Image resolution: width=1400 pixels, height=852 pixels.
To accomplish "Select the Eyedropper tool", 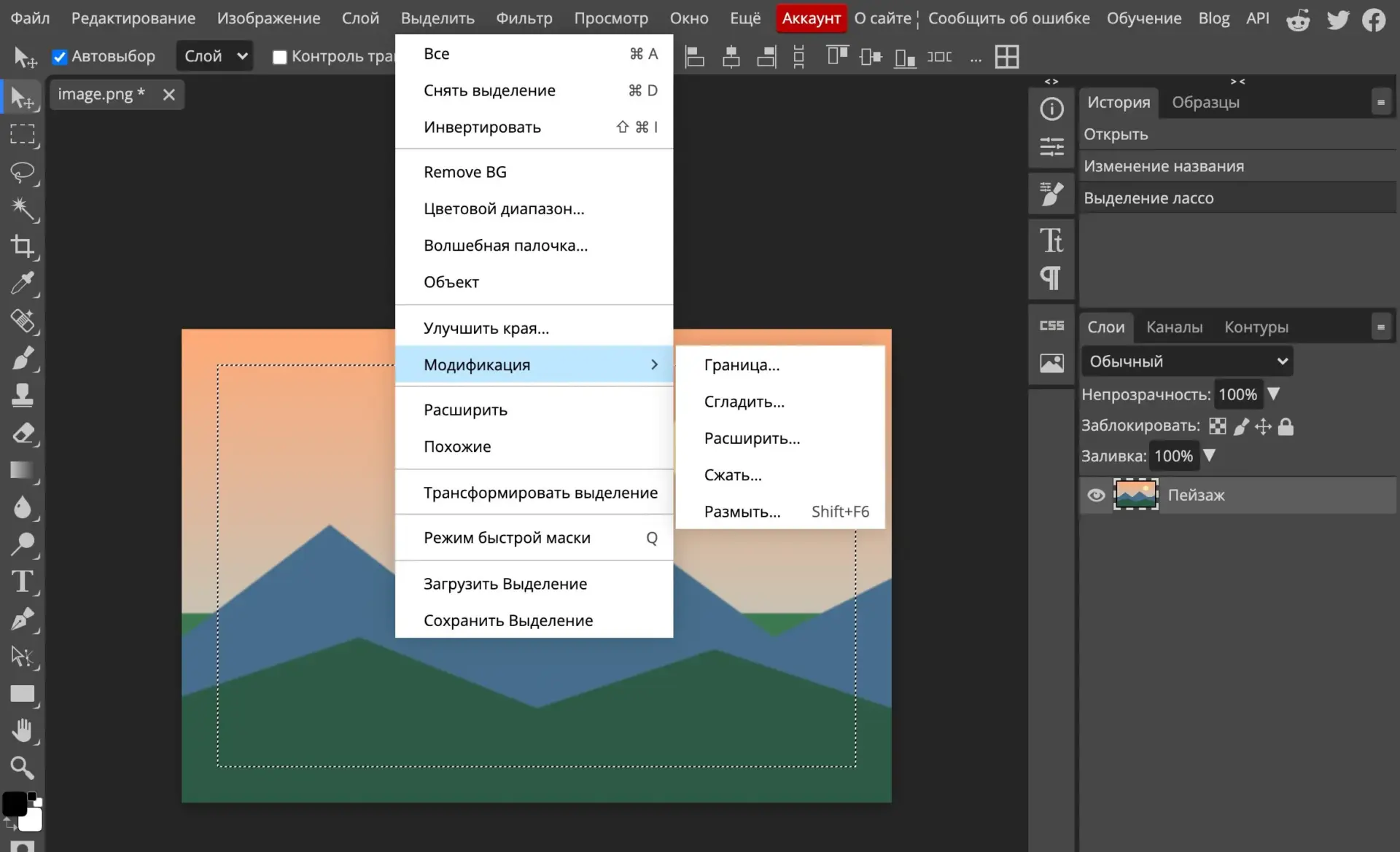I will pos(22,284).
